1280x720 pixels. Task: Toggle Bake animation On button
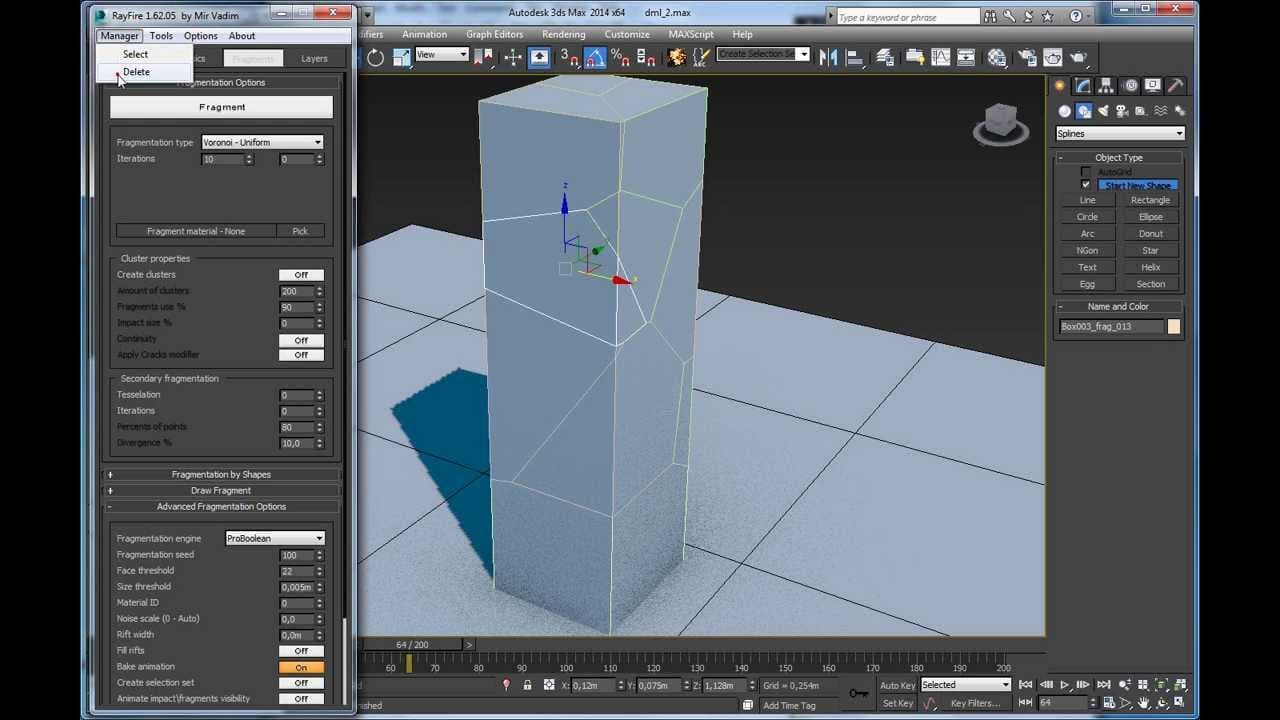(x=301, y=667)
